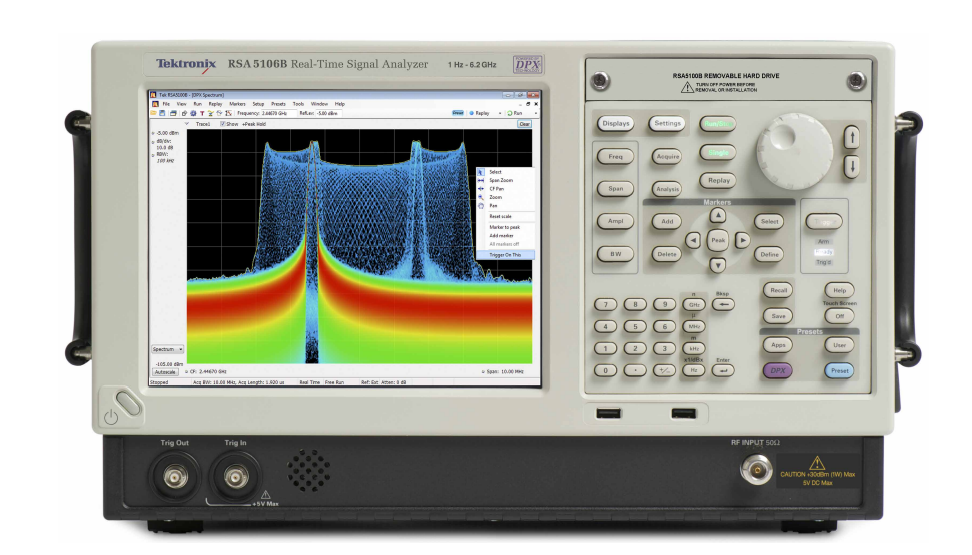This screenshot has width=972, height=555.
Task: Choose CF Pan from context menu
Action: [505, 189]
